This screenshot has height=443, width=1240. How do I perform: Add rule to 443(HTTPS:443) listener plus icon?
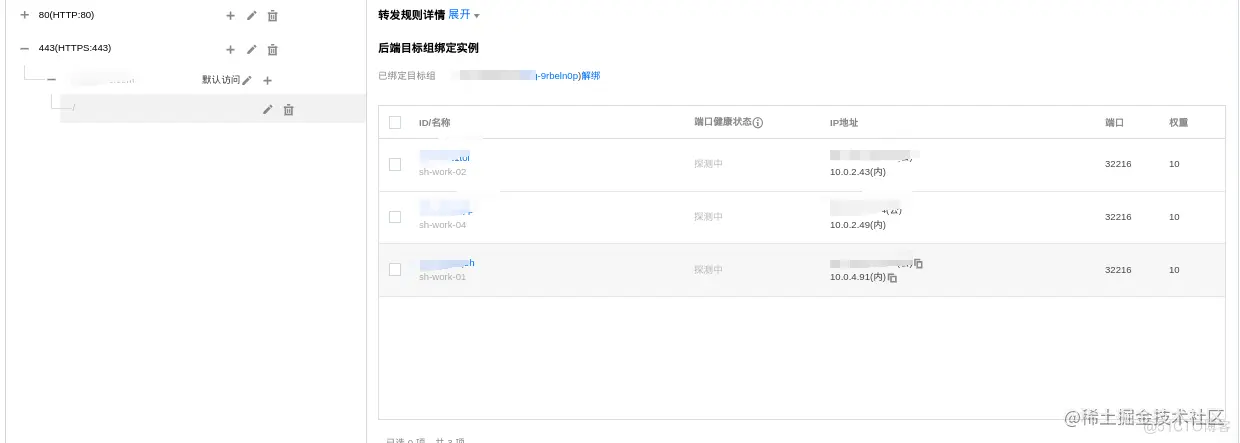point(230,49)
